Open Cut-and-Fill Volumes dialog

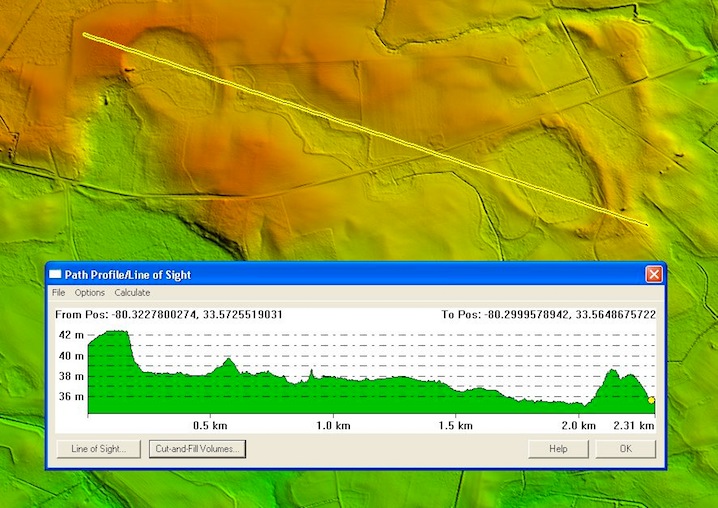tap(197, 449)
